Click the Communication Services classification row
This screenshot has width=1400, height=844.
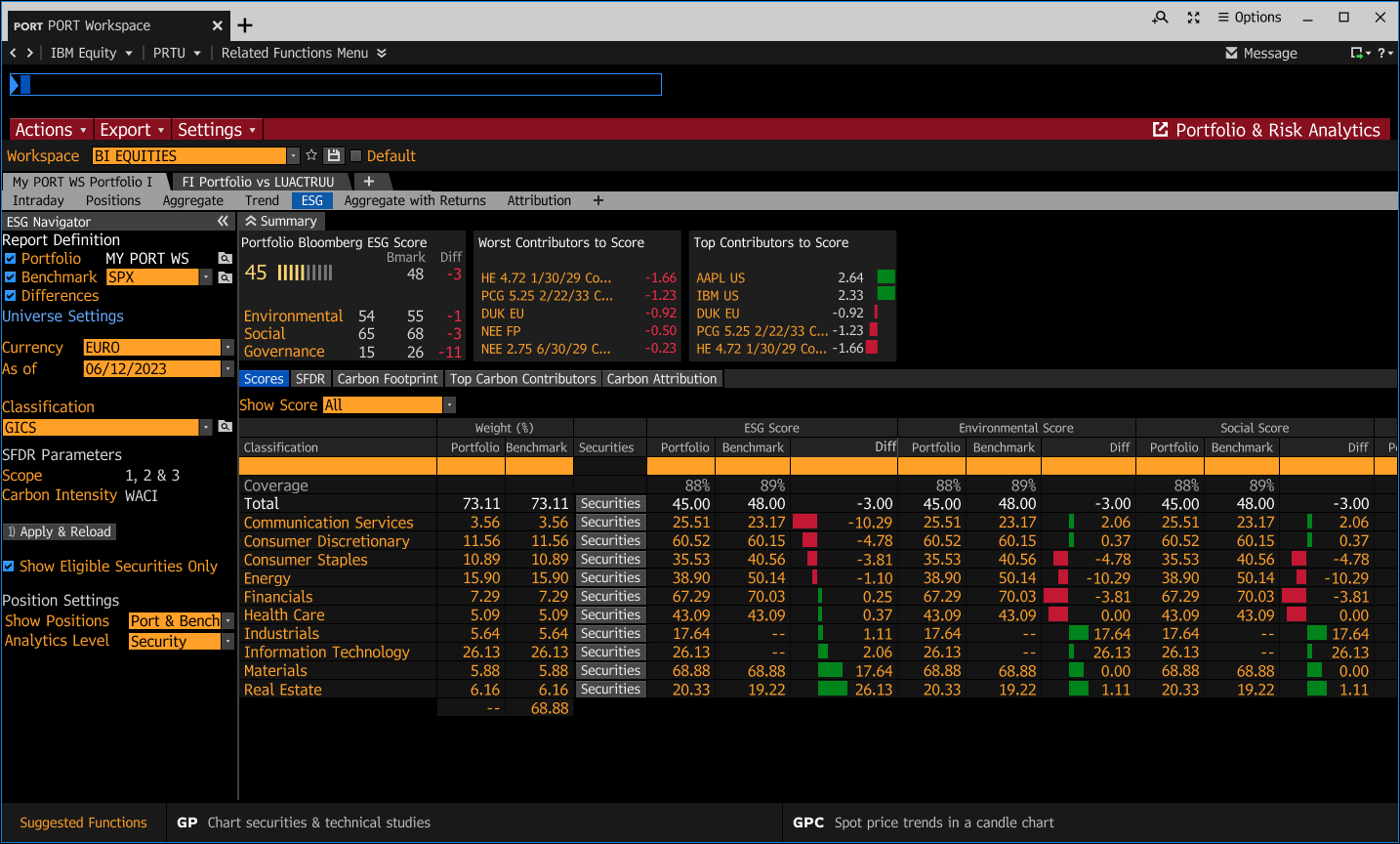329,523
